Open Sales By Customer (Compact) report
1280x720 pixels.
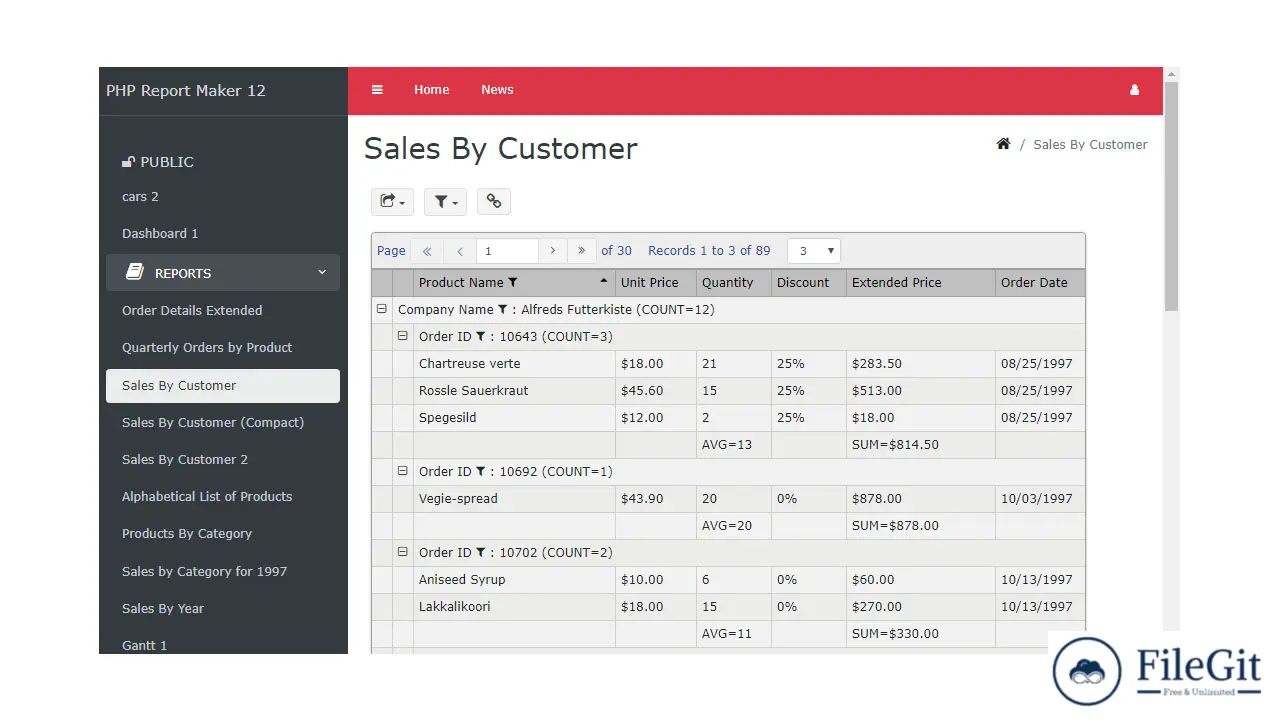pyautogui.click(x=213, y=423)
